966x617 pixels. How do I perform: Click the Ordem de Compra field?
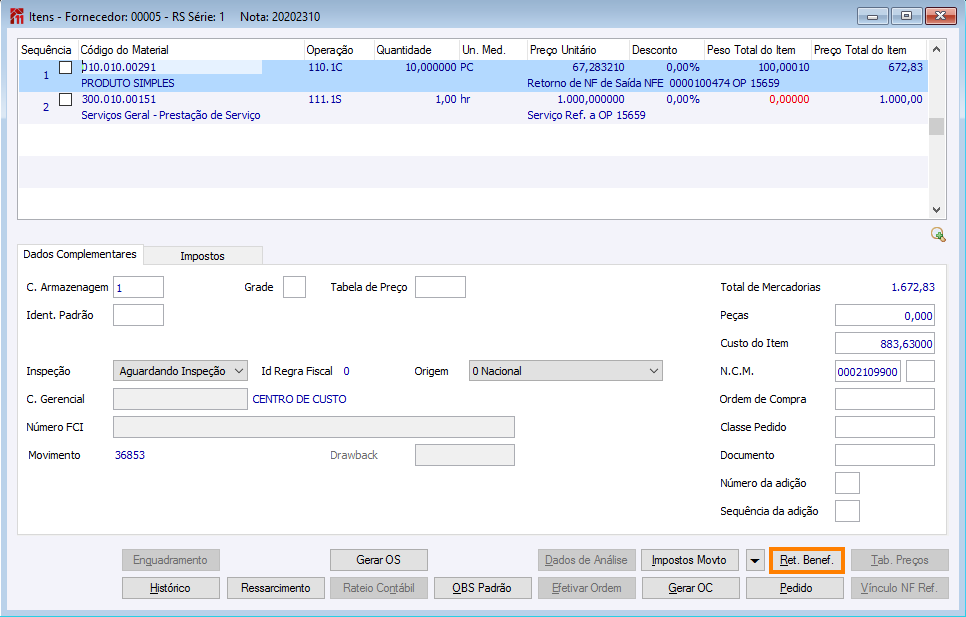click(x=885, y=399)
